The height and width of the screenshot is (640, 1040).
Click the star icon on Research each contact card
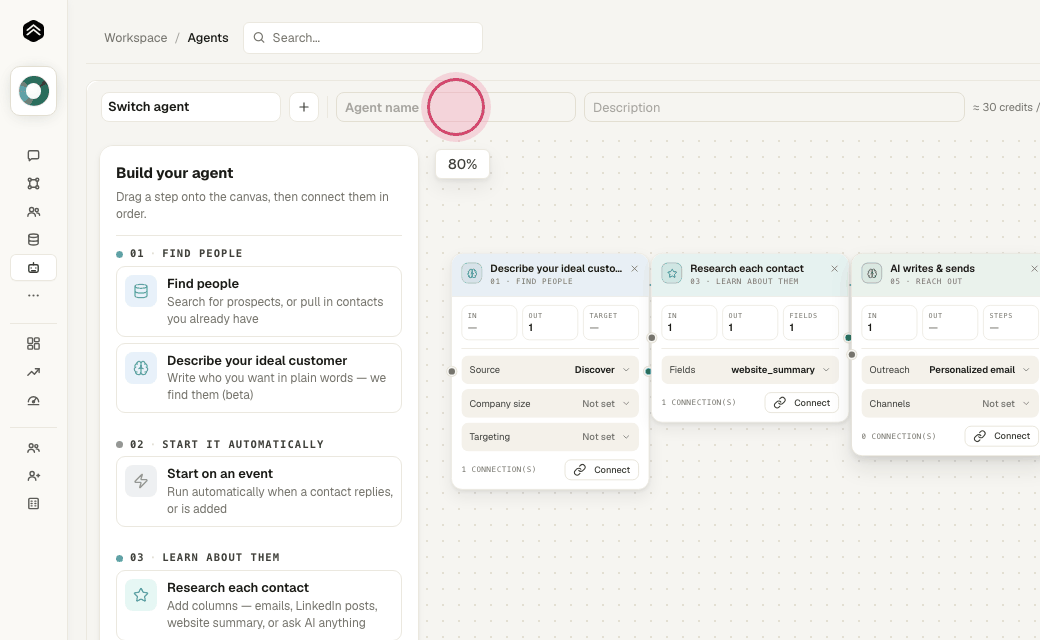pos(141,595)
